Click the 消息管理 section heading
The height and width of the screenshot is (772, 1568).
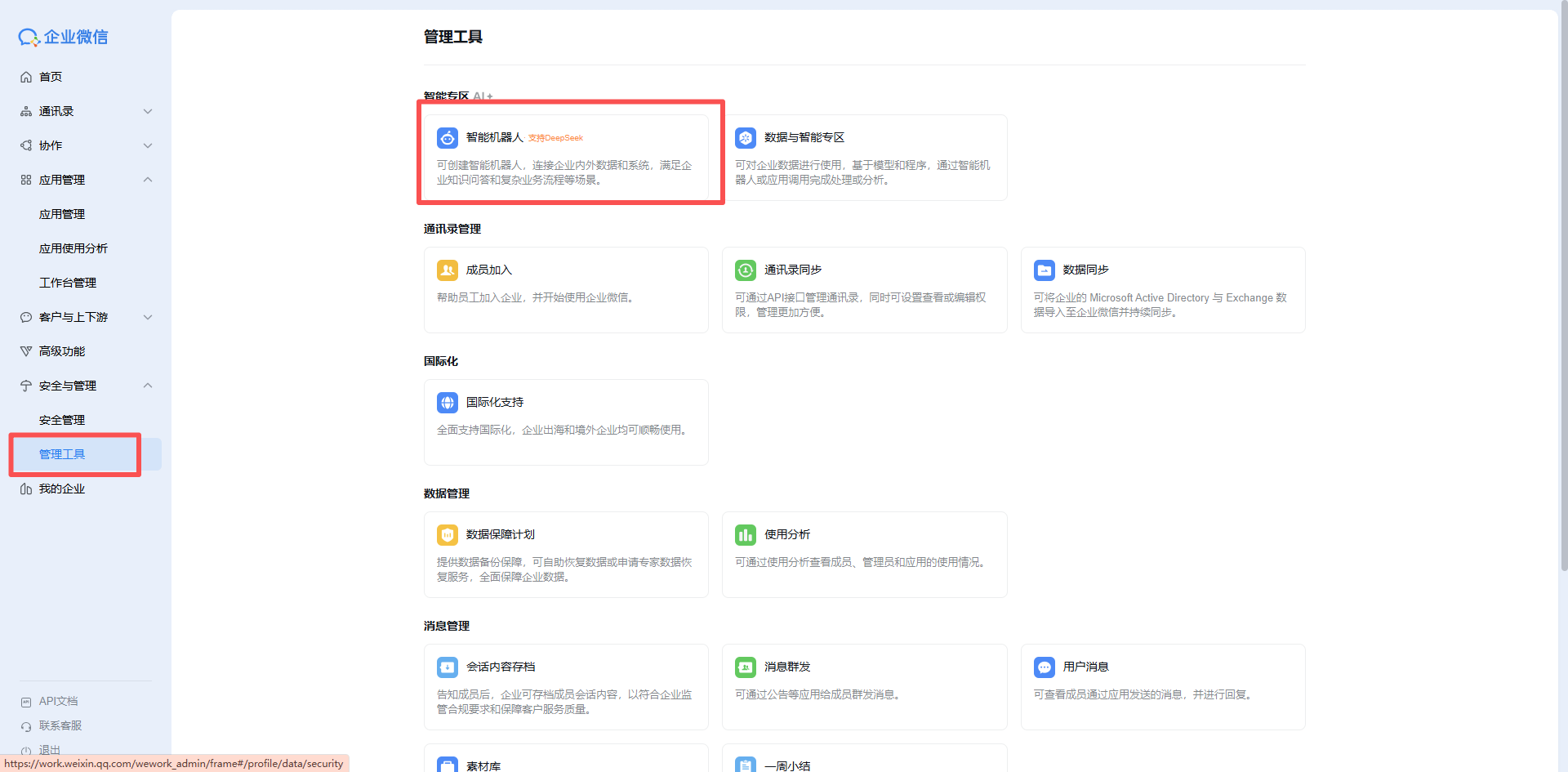pos(447,626)
